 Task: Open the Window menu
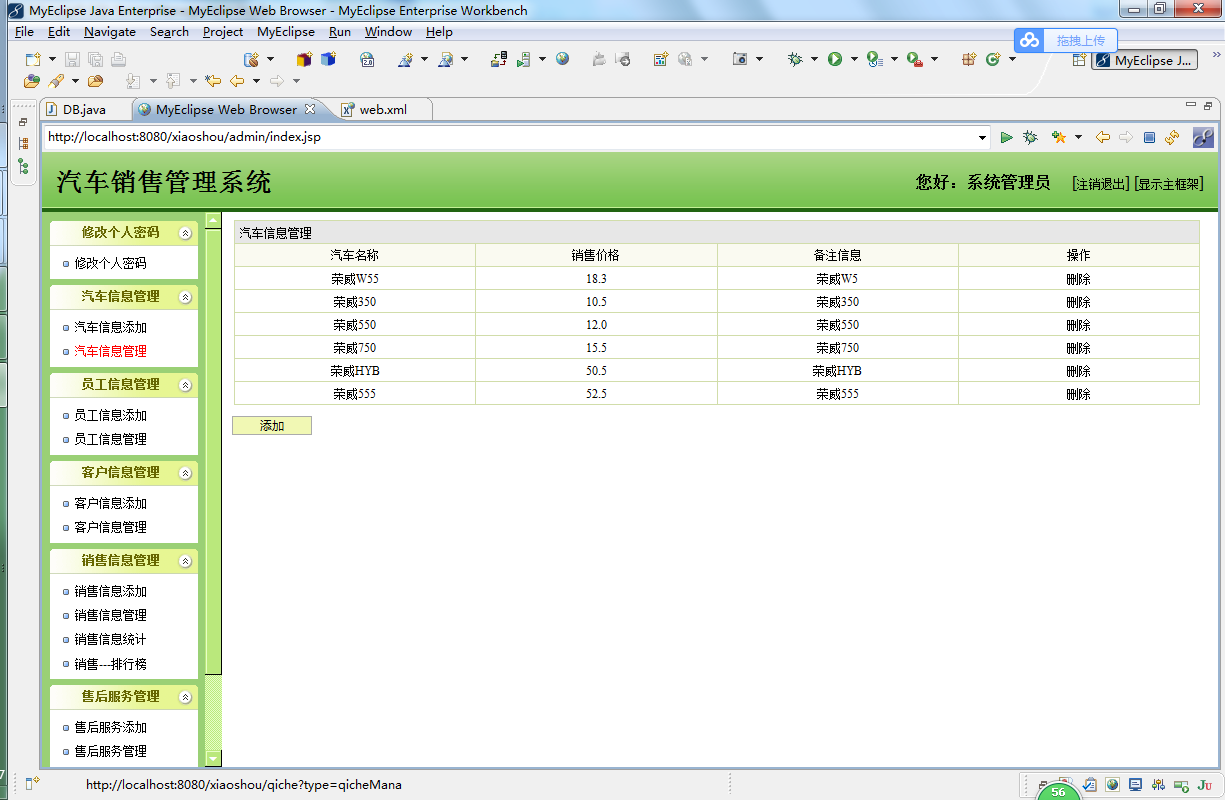point(388,32)
